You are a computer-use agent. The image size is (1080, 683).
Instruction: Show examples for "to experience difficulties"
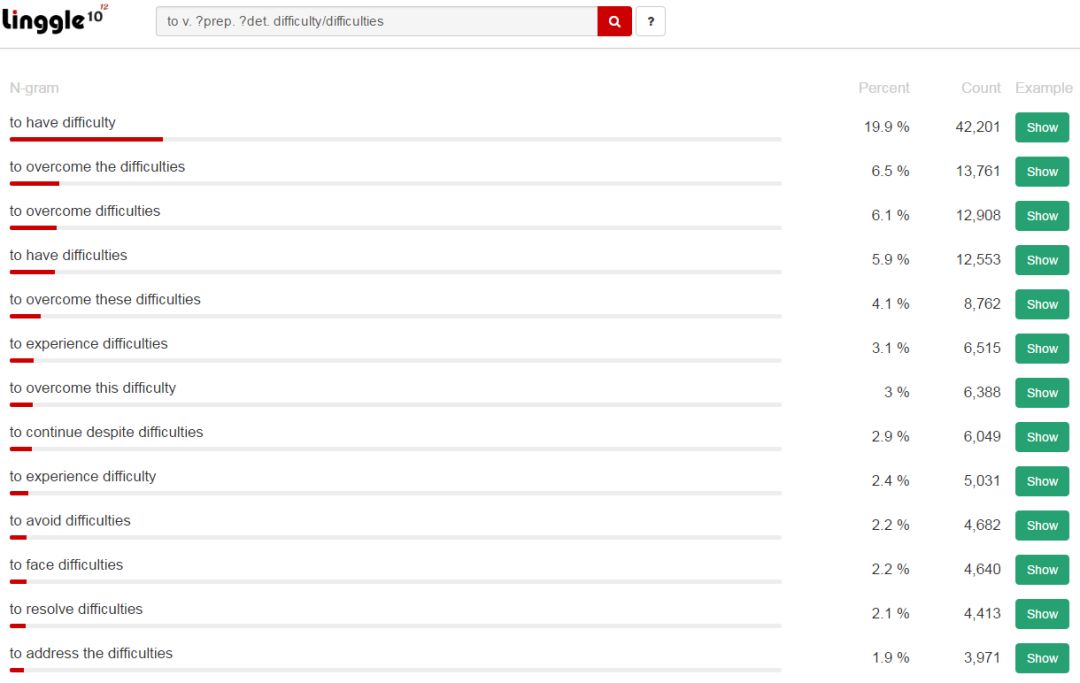click(x=1041, y=349)
